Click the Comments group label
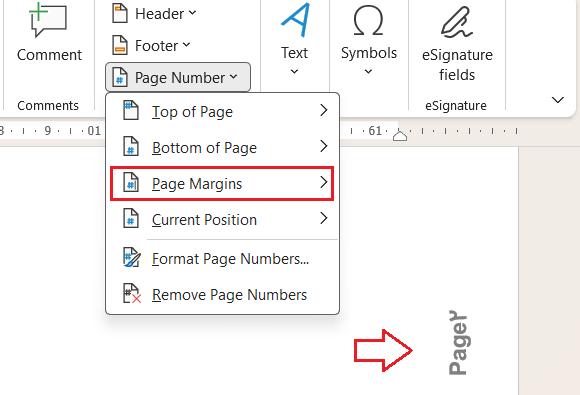This screenshot has width=580, height=395. (x=48, y=105)
